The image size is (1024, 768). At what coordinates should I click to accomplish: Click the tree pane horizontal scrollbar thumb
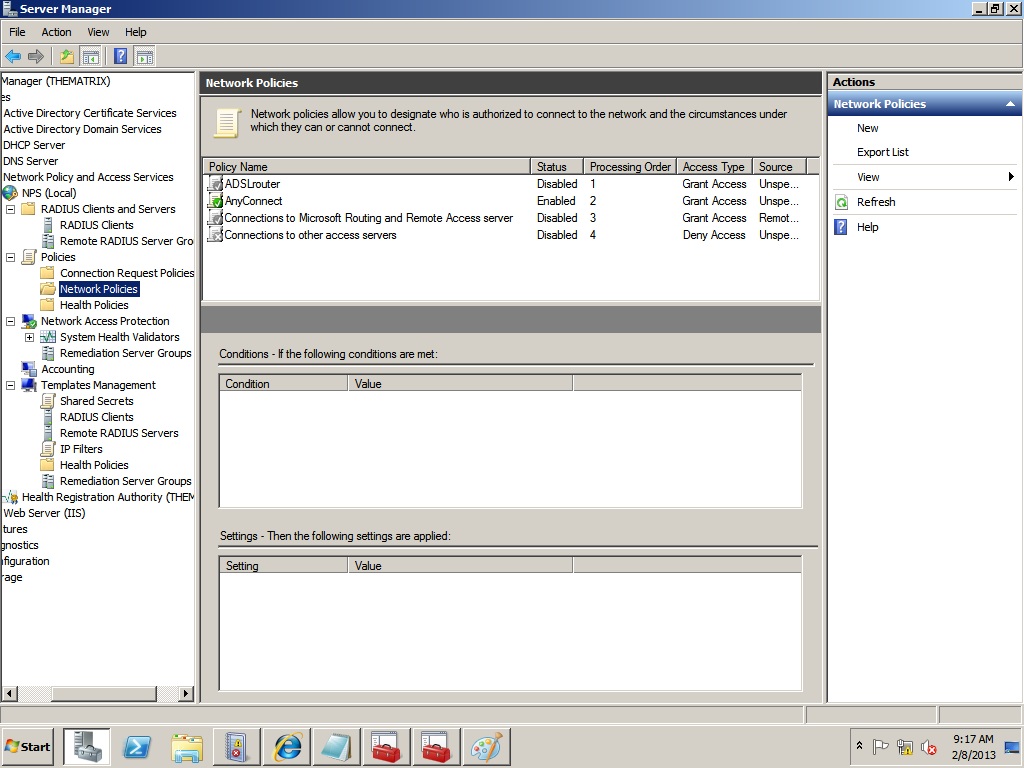(x=104, y=693)
